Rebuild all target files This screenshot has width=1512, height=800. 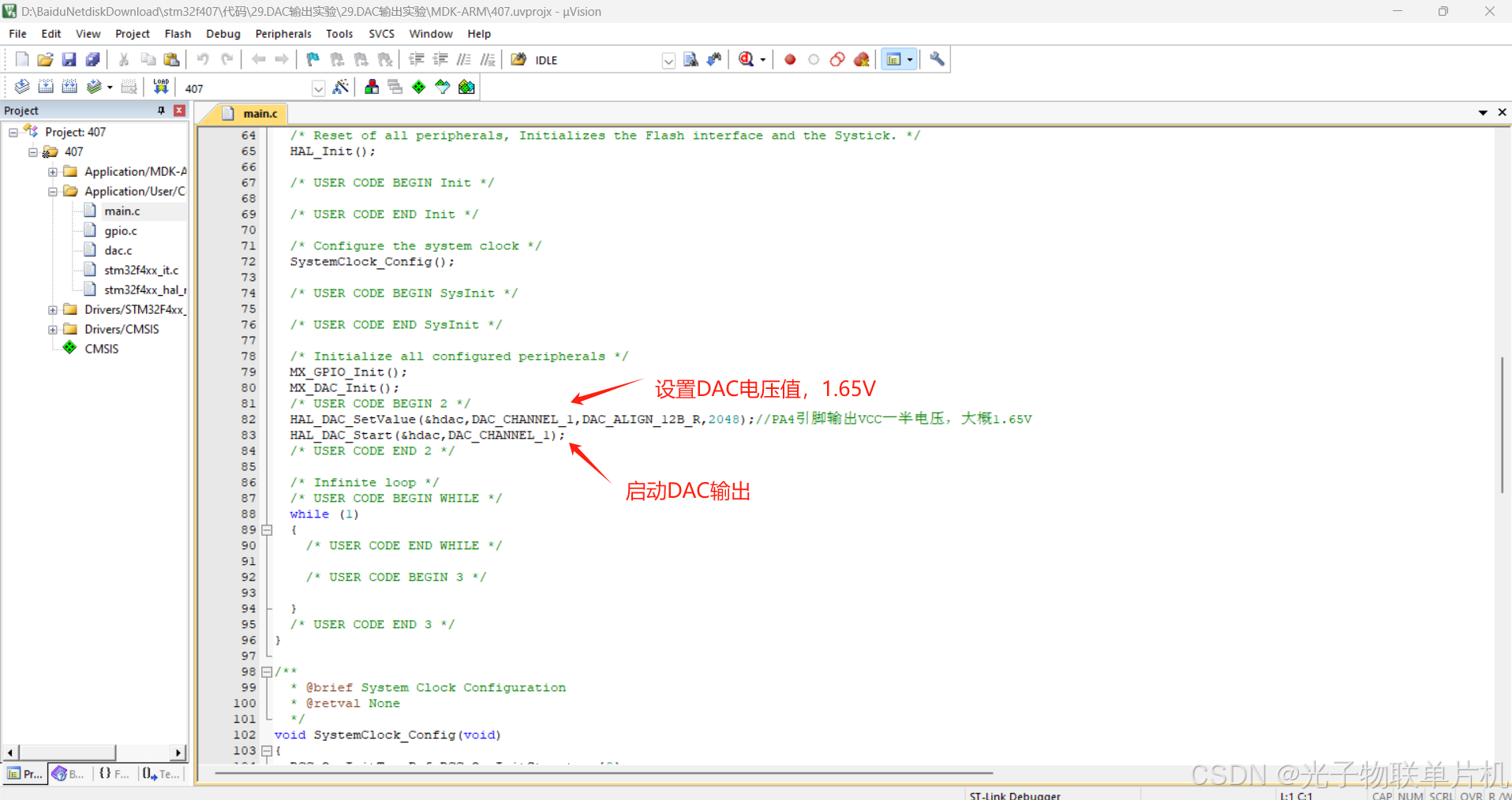pyautogui.click(x=70, y=87)
